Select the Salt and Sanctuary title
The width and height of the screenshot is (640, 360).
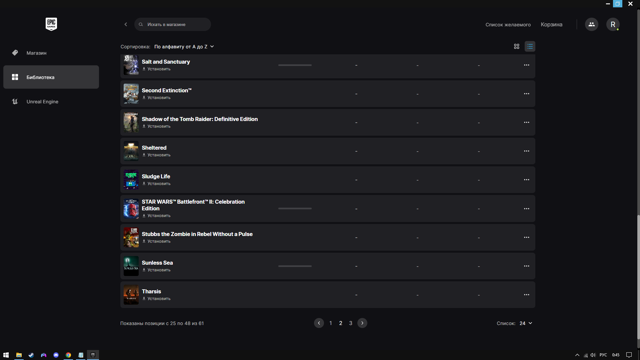pos(166,62)
